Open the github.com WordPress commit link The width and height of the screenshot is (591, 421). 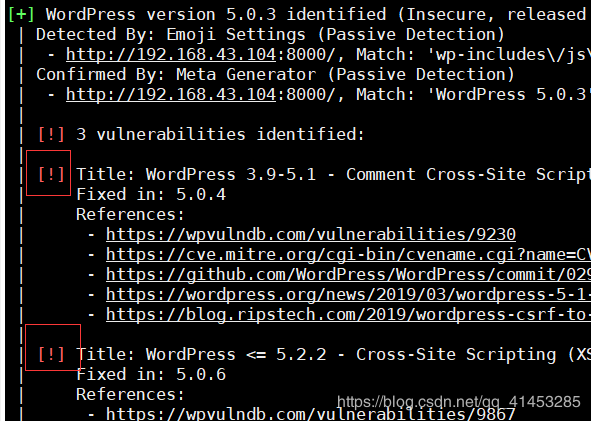coord(348,274)
